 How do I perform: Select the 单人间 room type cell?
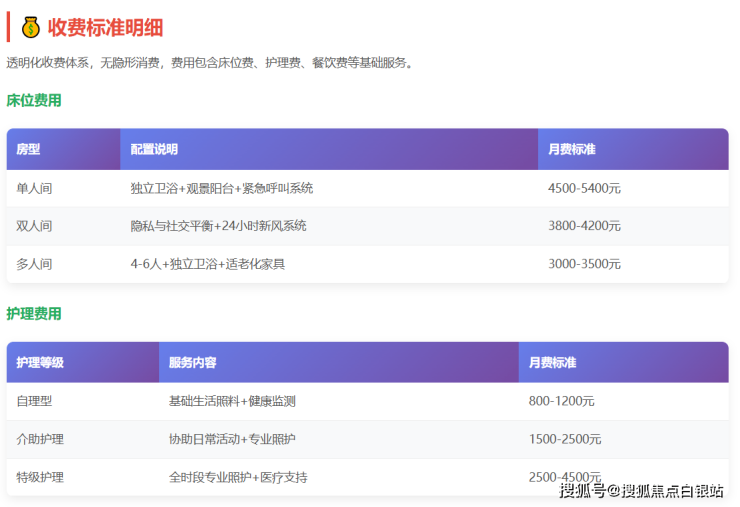tap(34, 188)
